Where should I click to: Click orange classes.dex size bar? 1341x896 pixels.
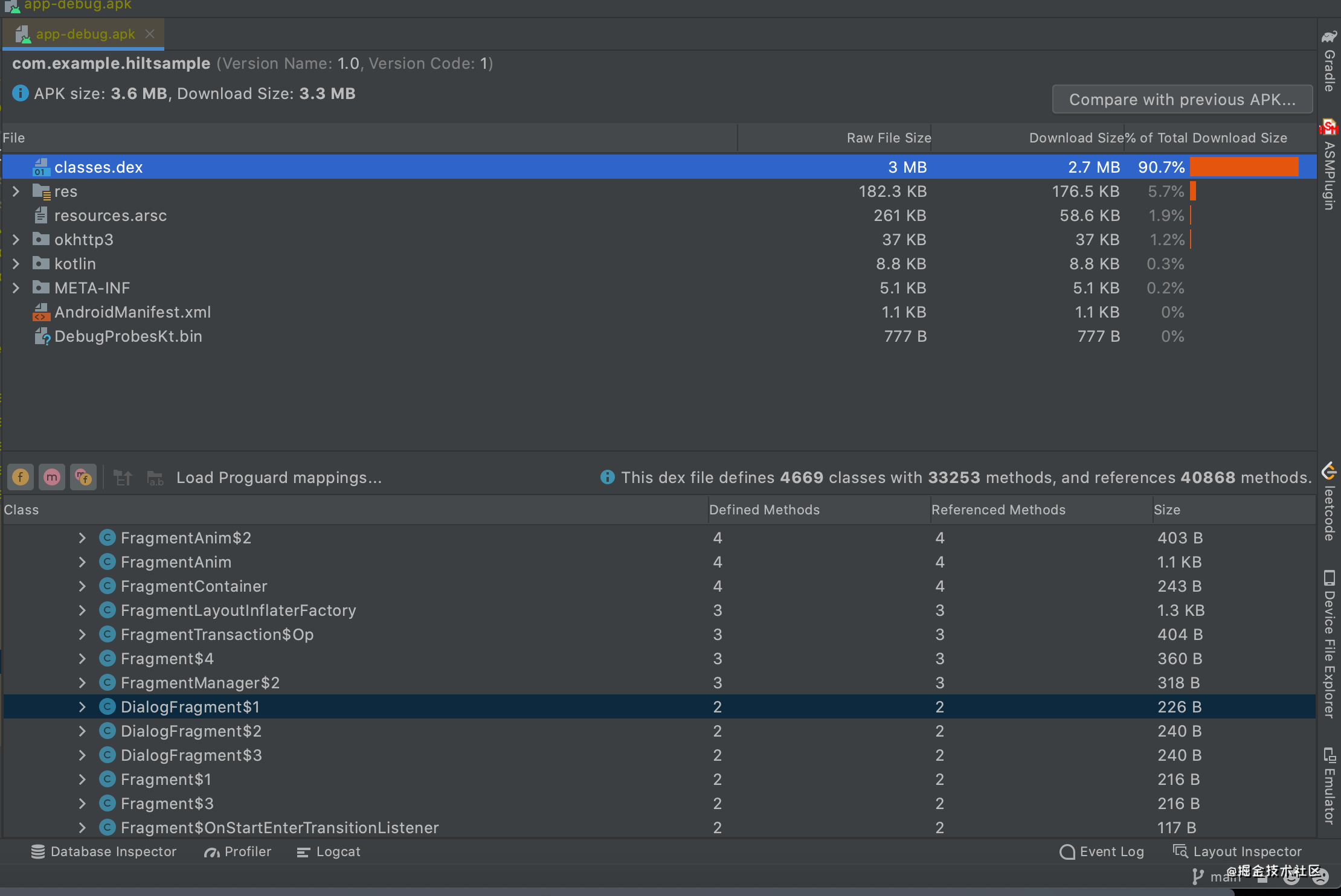1244,167
